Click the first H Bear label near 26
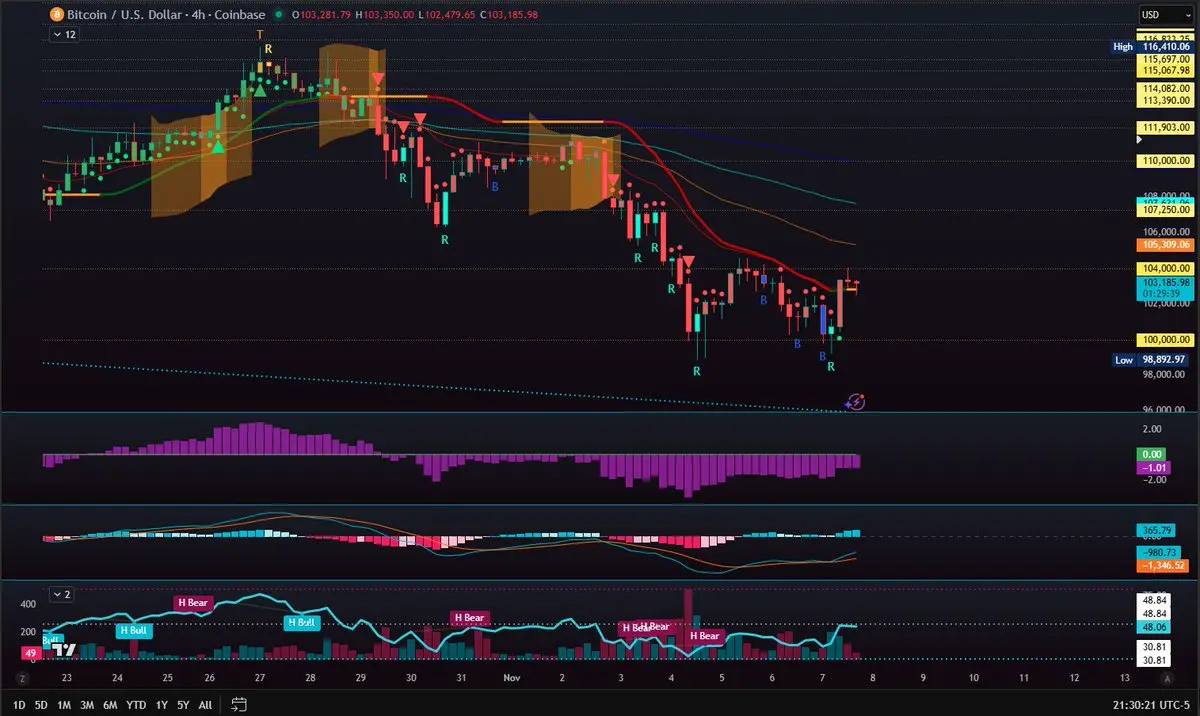Screen dimensions: 1200x716 193,602
